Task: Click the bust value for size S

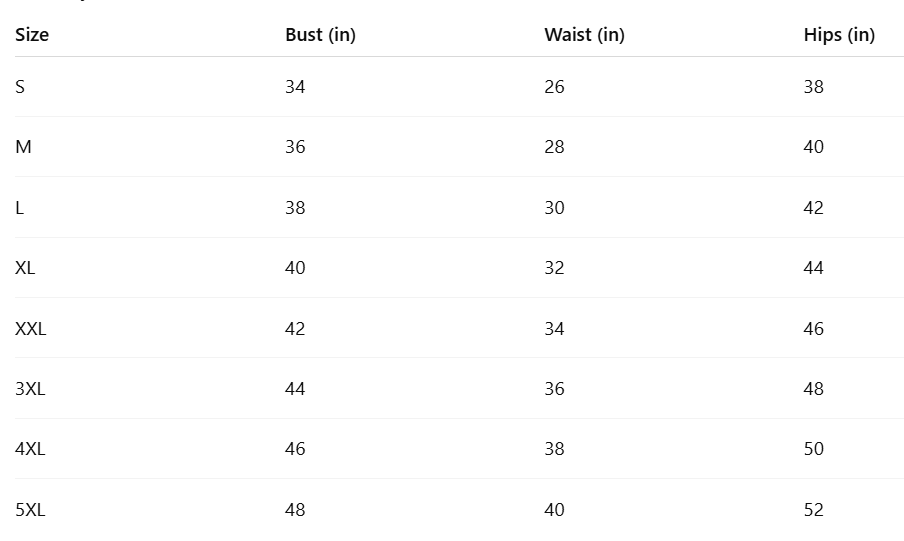Action: [295, 87]
